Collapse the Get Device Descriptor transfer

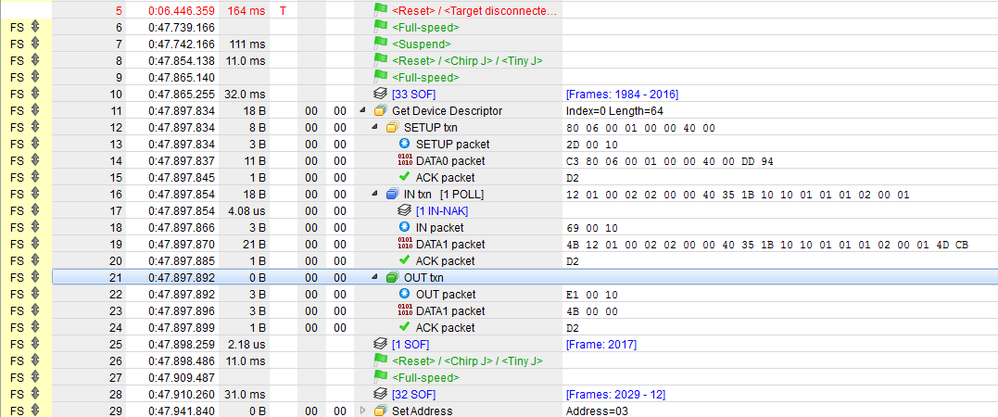coord(363,111)
